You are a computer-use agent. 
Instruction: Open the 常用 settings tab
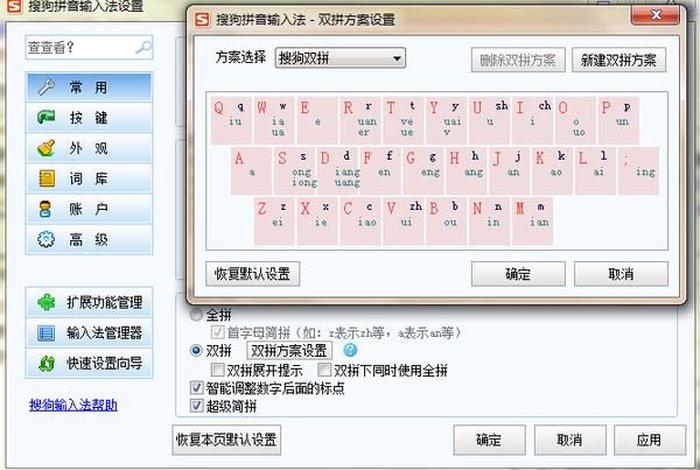(89, 87)
